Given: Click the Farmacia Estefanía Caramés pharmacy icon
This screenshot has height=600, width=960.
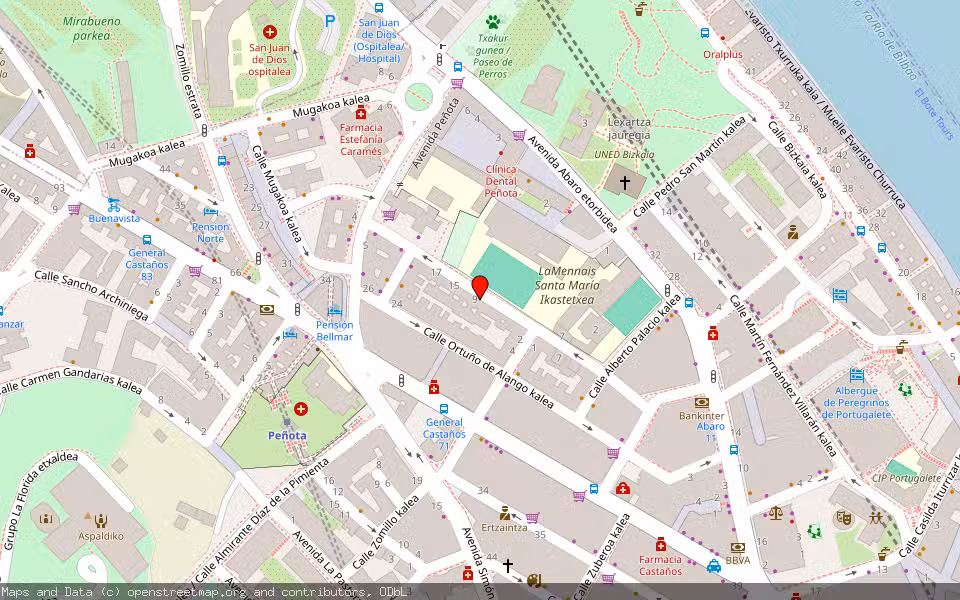Looking at the screenshot, I should click(x=361, y=112).
